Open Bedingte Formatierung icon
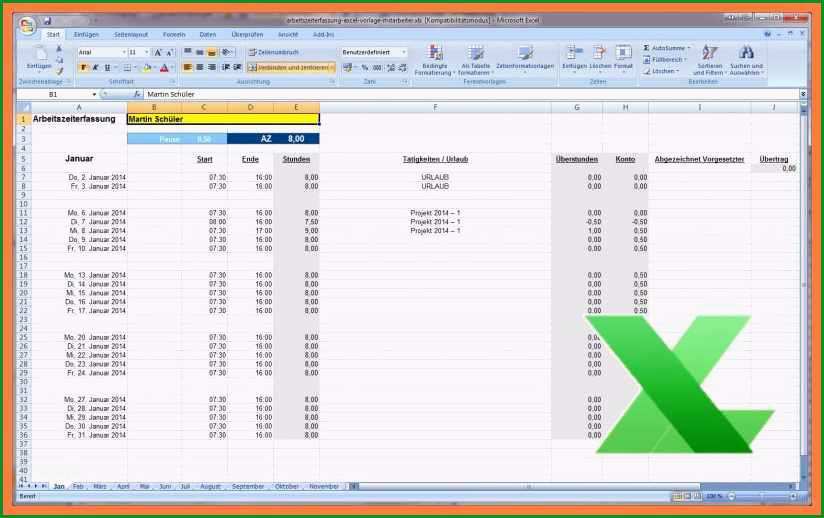 pyautogui.click(x=435, y=53)
